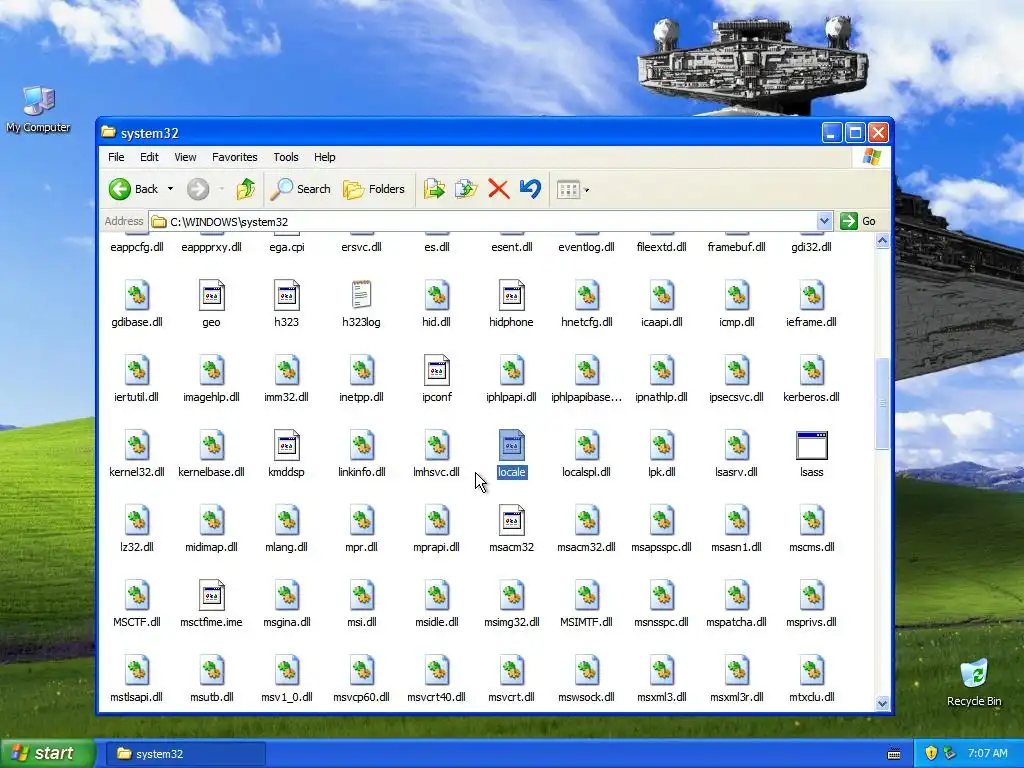Click the Forward navigation arrow
1024x768 pixels.
point(198,189)
